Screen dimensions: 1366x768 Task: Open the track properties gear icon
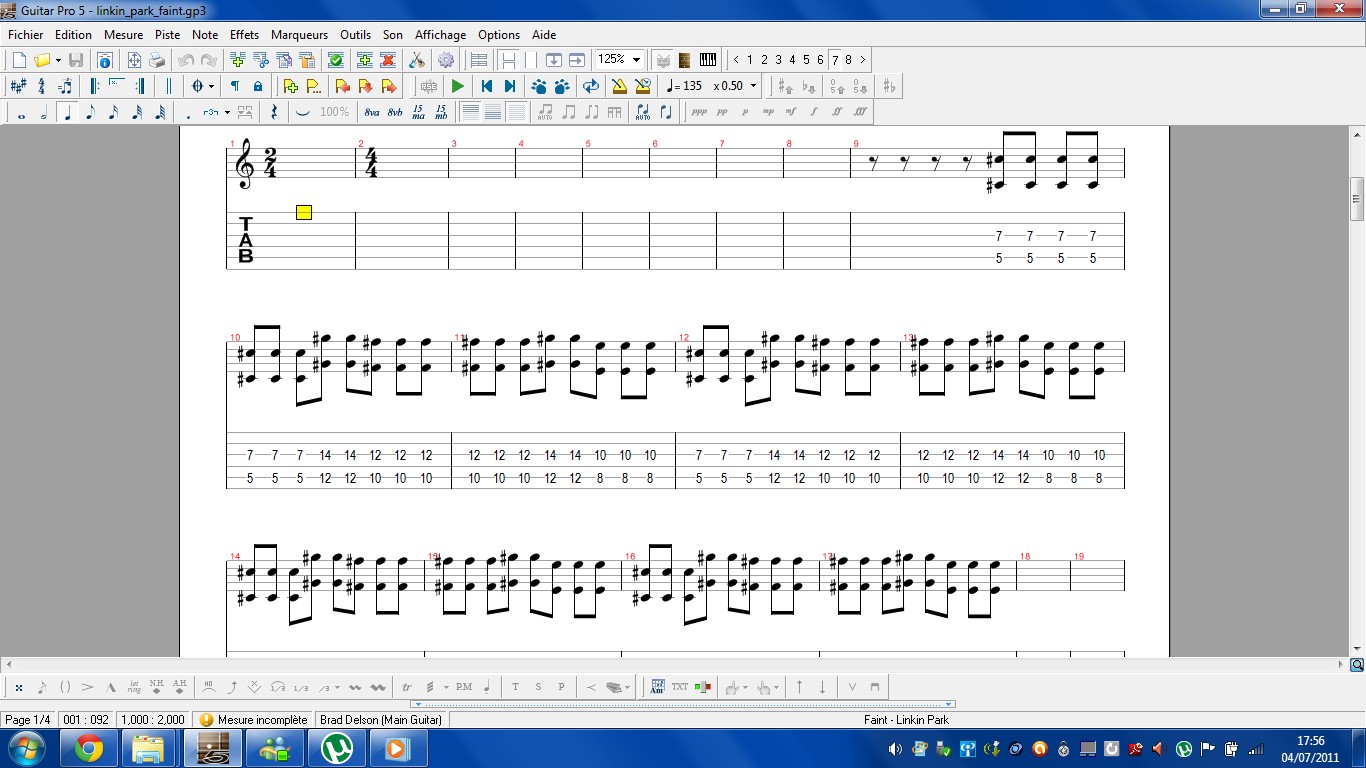(x=446, y=60)
